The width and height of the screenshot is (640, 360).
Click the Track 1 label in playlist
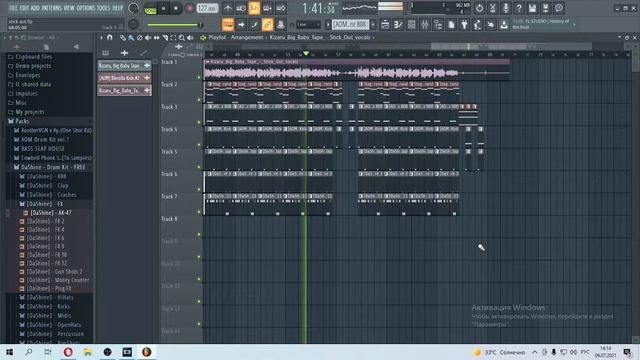pos(169,62)
